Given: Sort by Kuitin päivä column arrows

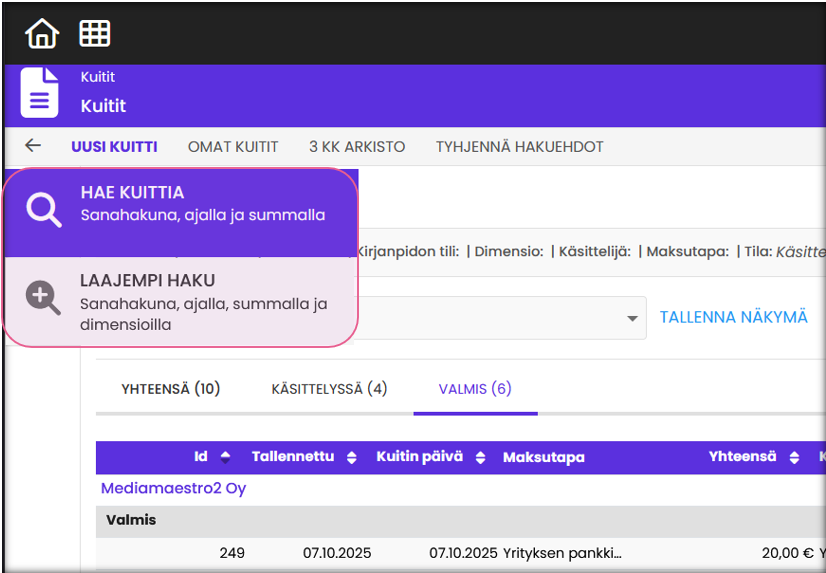Looking at the screenshot, I should click(480, 457).
